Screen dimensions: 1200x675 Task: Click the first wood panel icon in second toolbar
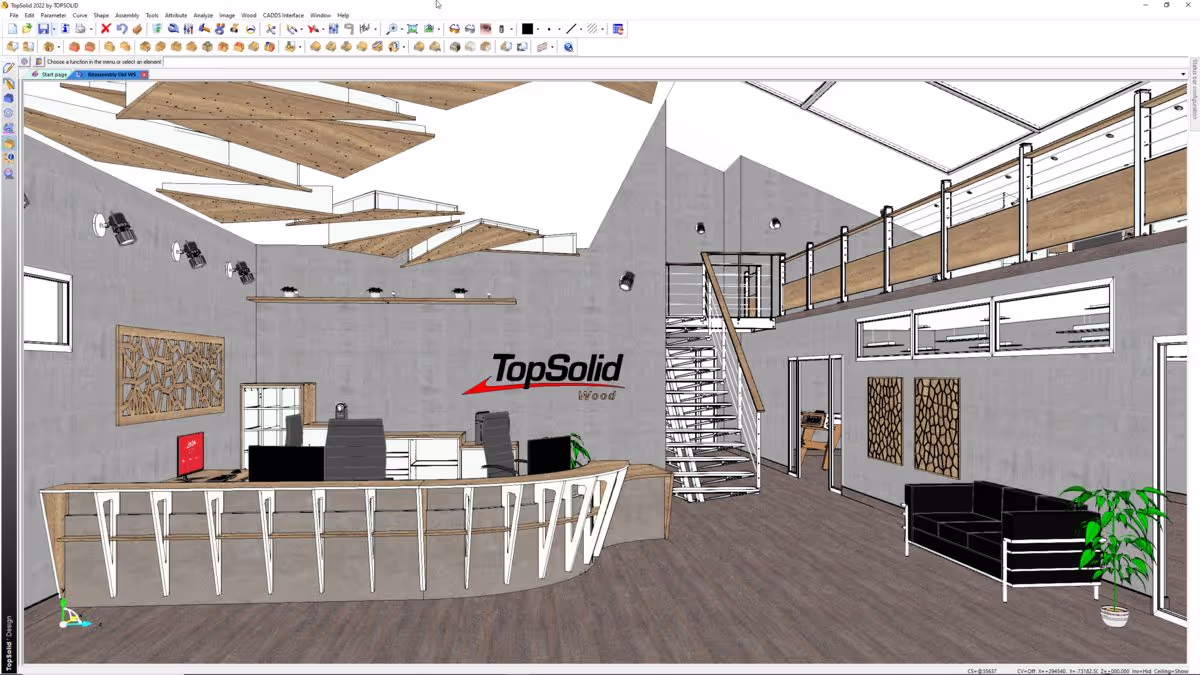12,46
